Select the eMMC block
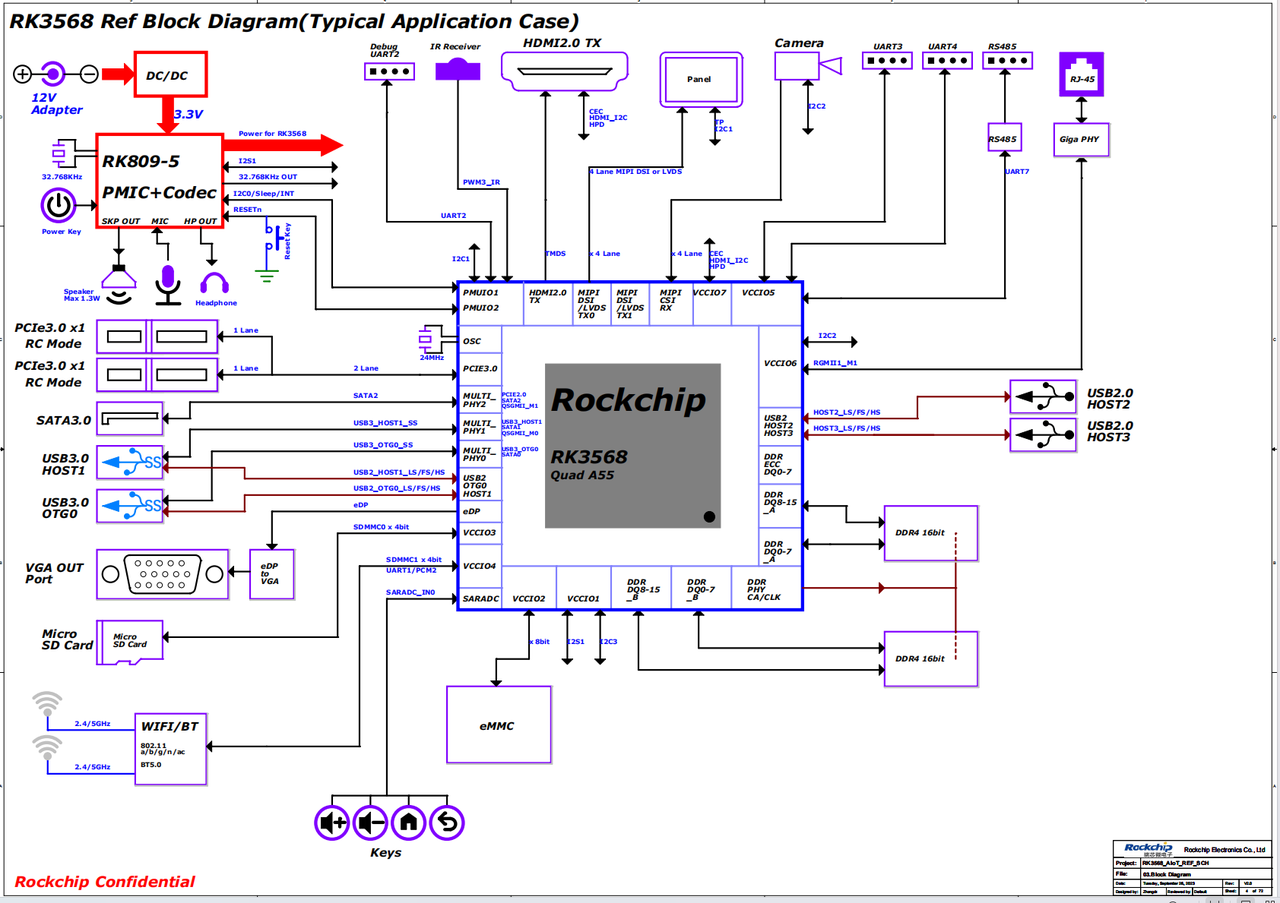1280x903 pixels. pos(498,725)
